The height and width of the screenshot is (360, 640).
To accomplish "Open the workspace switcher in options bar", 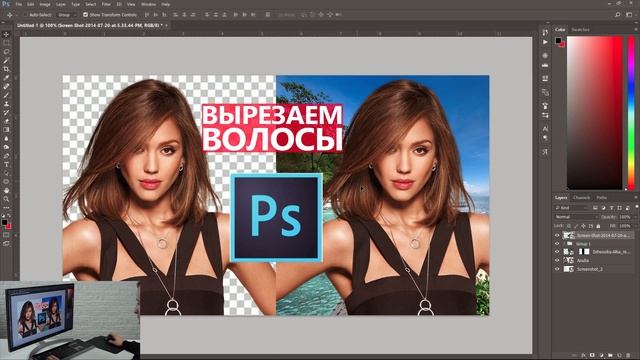I will point(629,15).
